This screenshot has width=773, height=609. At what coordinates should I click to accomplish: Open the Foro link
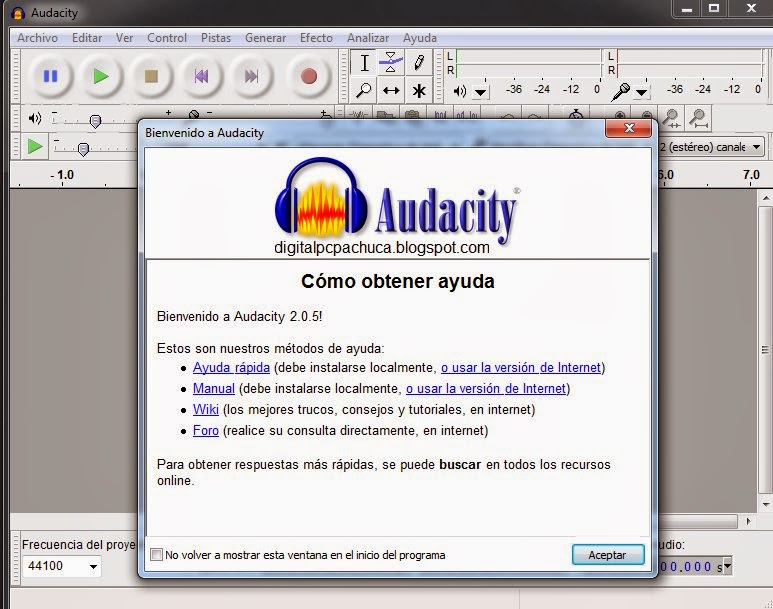click(206, 430)
